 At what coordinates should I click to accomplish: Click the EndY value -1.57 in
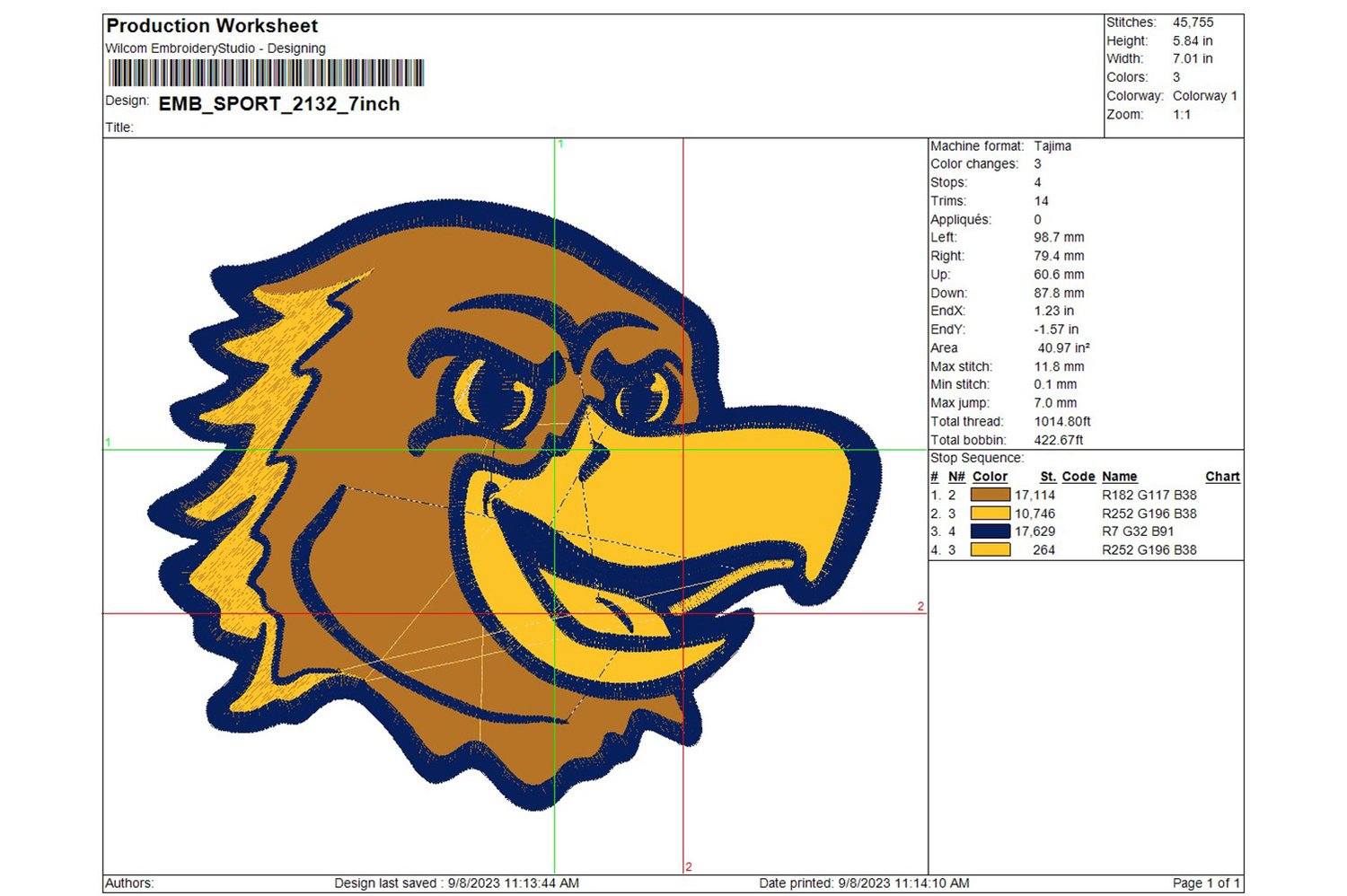1056,329
